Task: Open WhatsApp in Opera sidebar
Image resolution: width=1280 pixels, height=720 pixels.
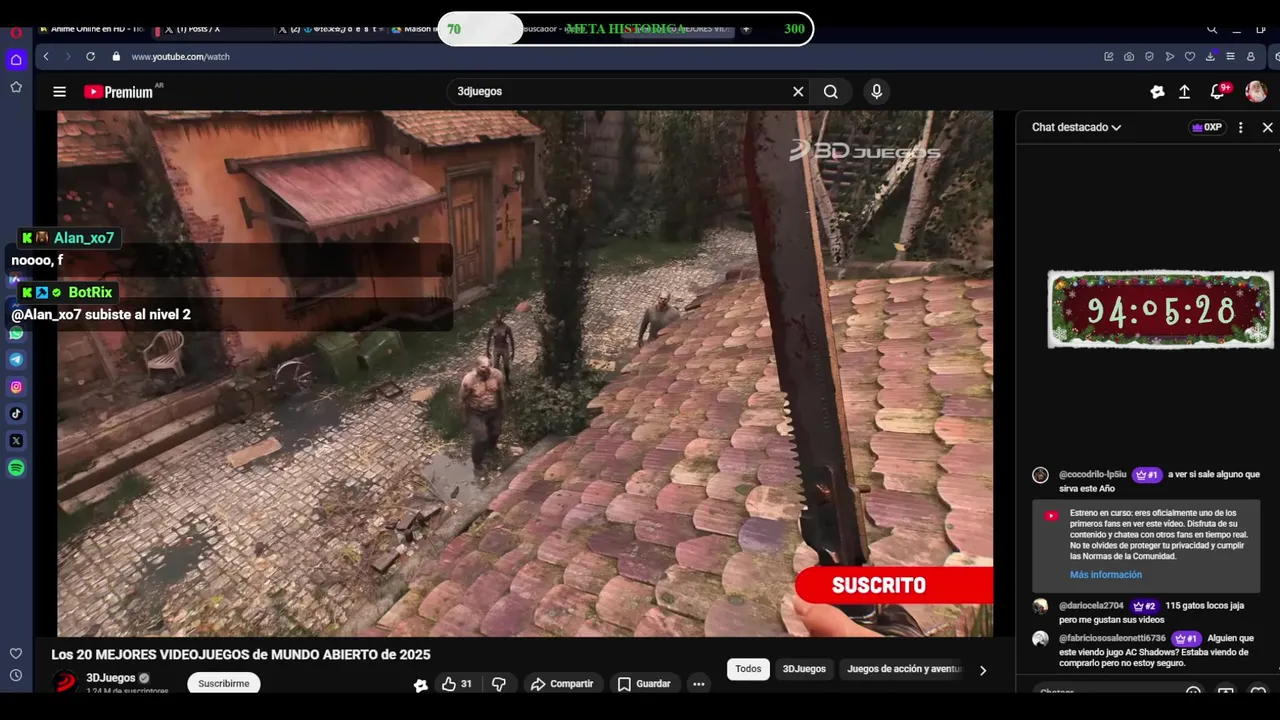Action: click(16, 333)
